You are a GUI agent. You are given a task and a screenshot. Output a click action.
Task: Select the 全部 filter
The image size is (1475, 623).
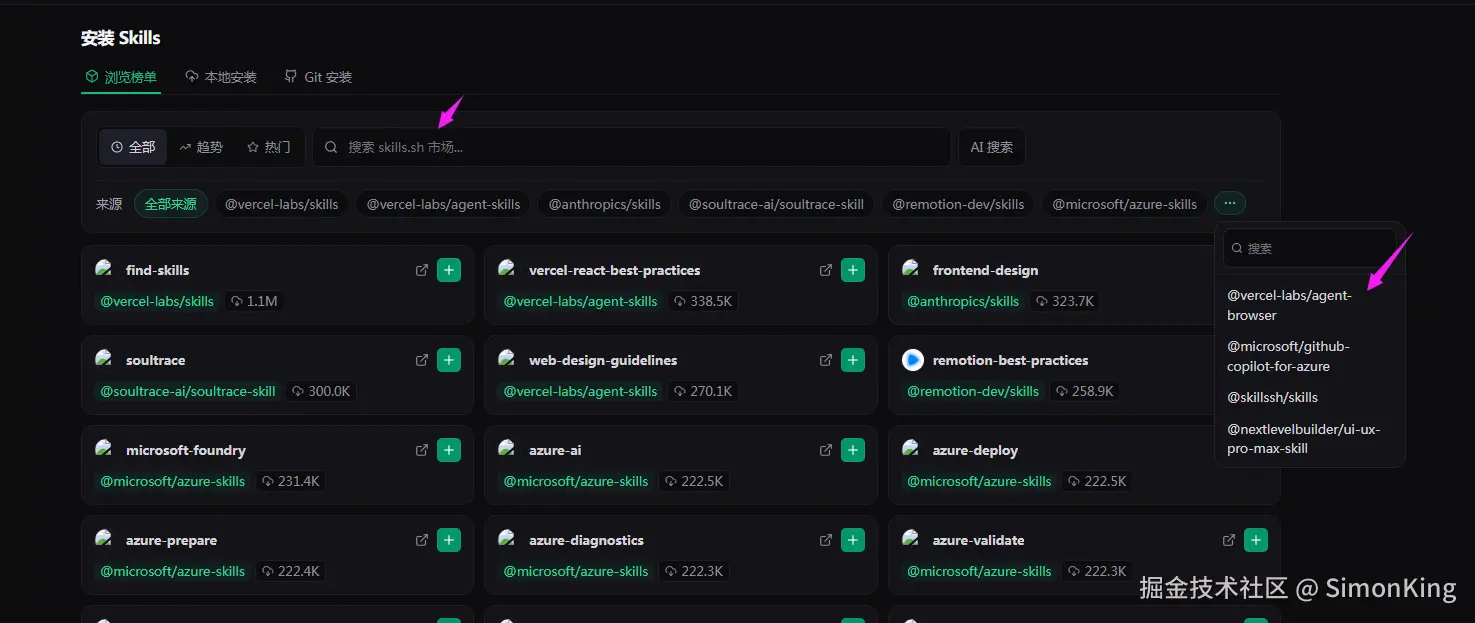pos(133,147)
